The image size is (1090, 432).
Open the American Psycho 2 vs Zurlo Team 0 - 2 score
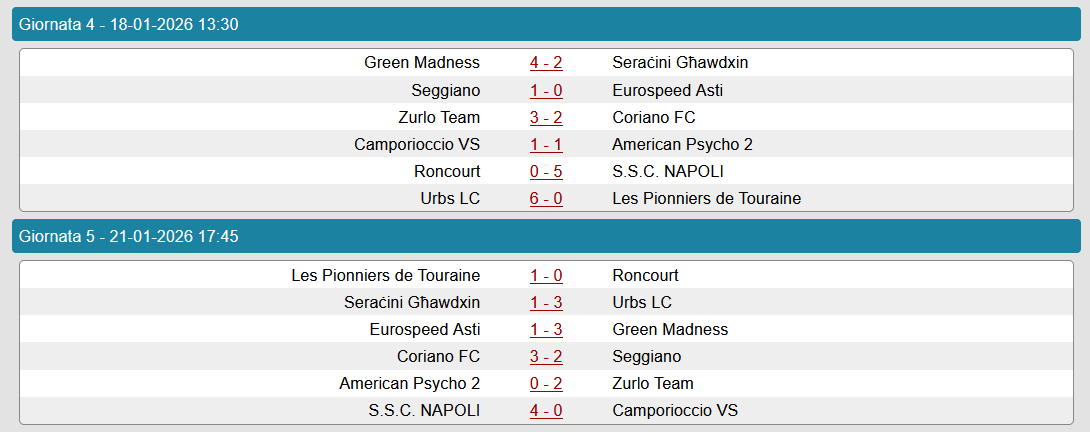tap(546, 383)
